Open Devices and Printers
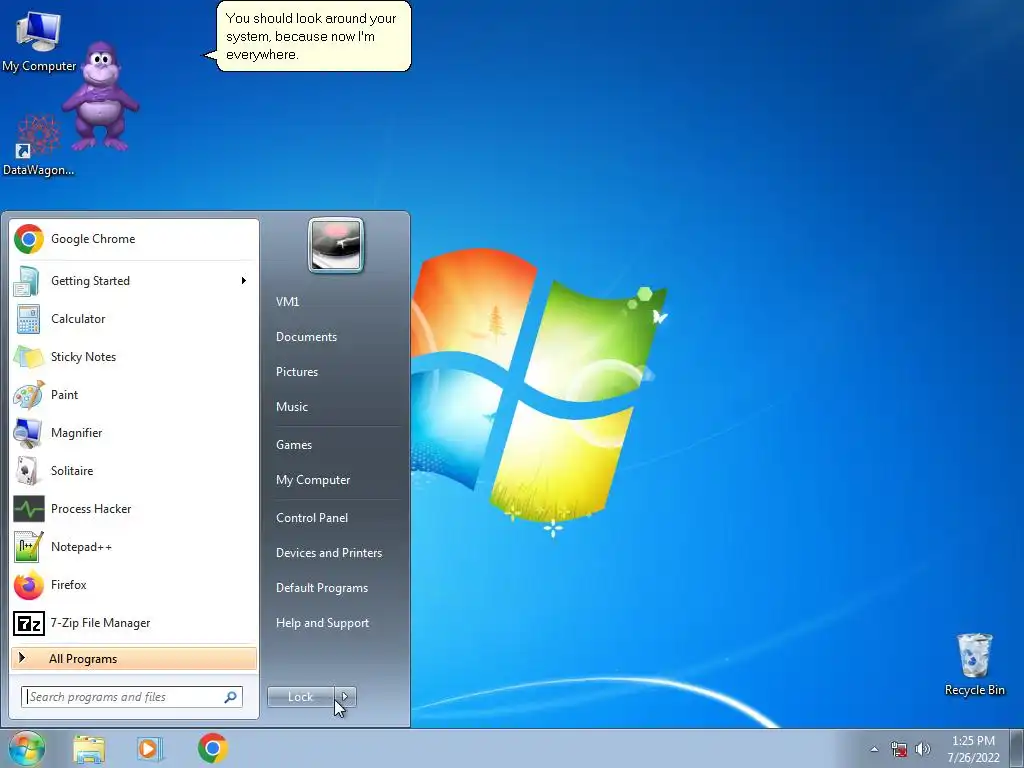 (x=328, y=553)
